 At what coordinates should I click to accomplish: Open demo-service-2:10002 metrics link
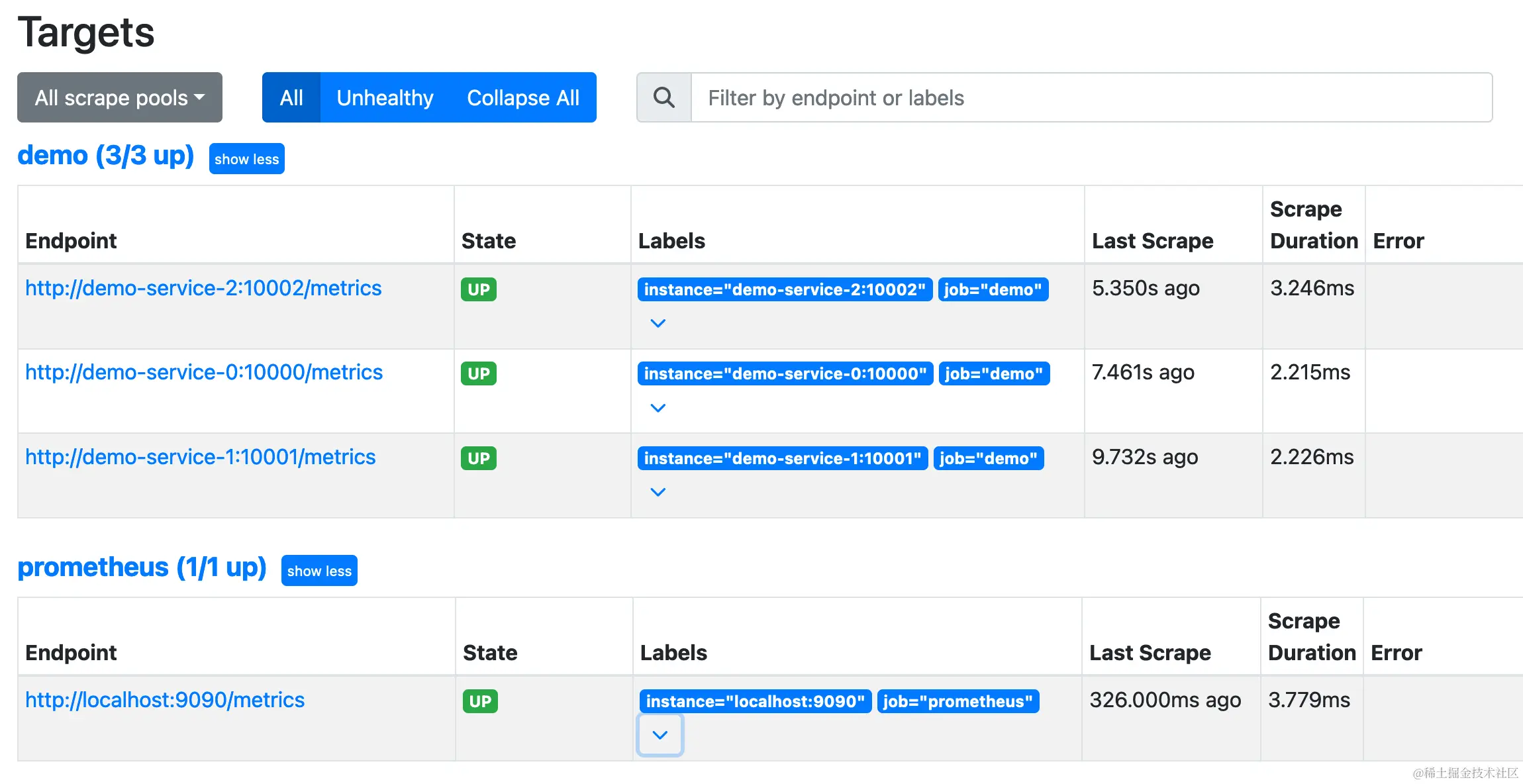203,288
